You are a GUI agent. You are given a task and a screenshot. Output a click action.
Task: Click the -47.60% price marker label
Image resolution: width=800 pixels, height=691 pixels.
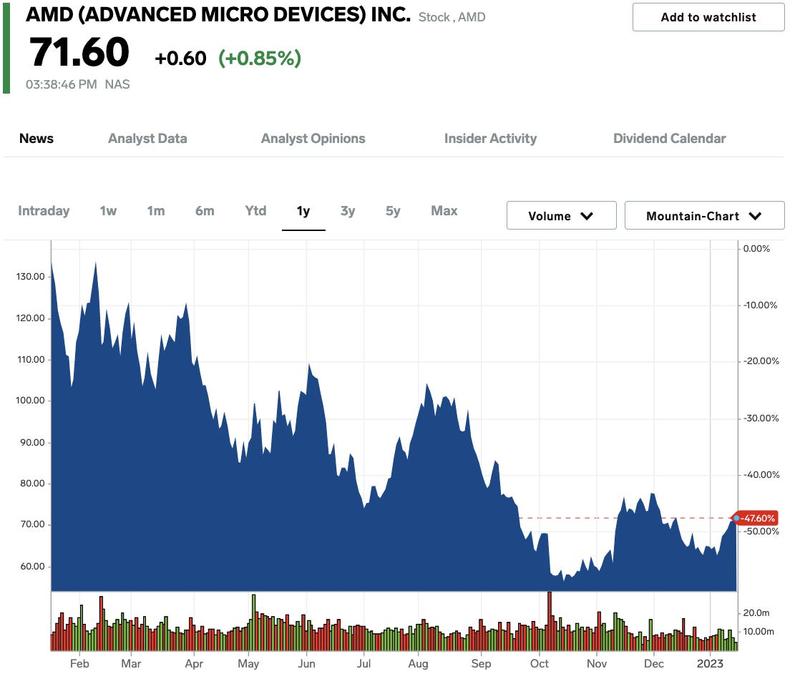click(x=757, y=518)
